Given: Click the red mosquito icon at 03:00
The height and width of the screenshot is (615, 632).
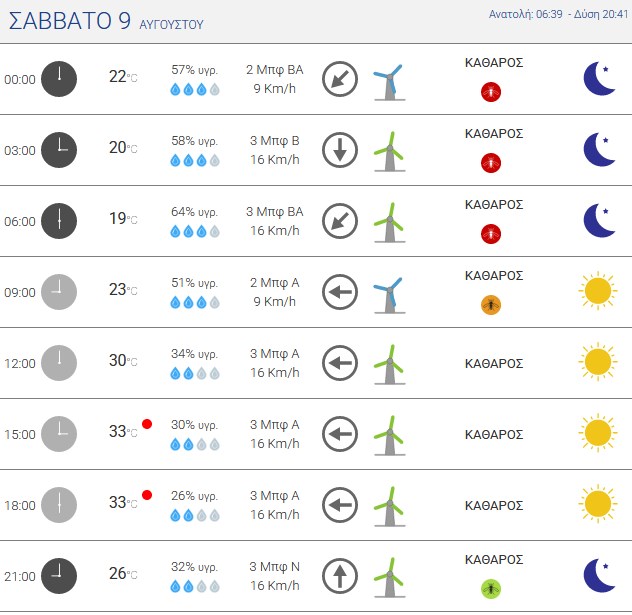Looking at the screenshot, I should [491, 163].
